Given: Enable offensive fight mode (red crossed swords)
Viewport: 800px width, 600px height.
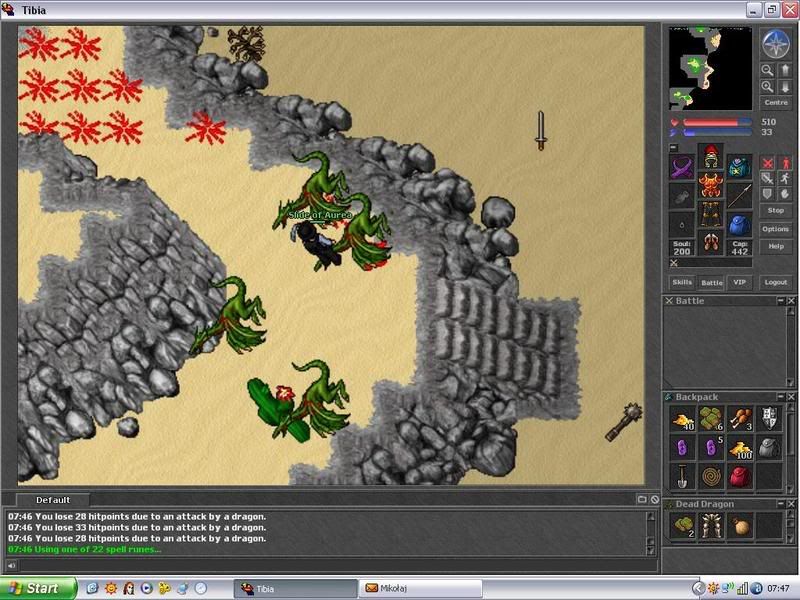Looking at the screenshot, I should [x=767, y=163].
